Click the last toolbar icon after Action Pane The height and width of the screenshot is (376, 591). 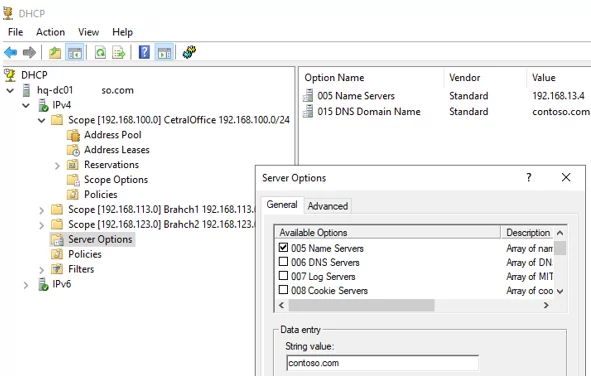pyautogui.click(x=189, y=52)
